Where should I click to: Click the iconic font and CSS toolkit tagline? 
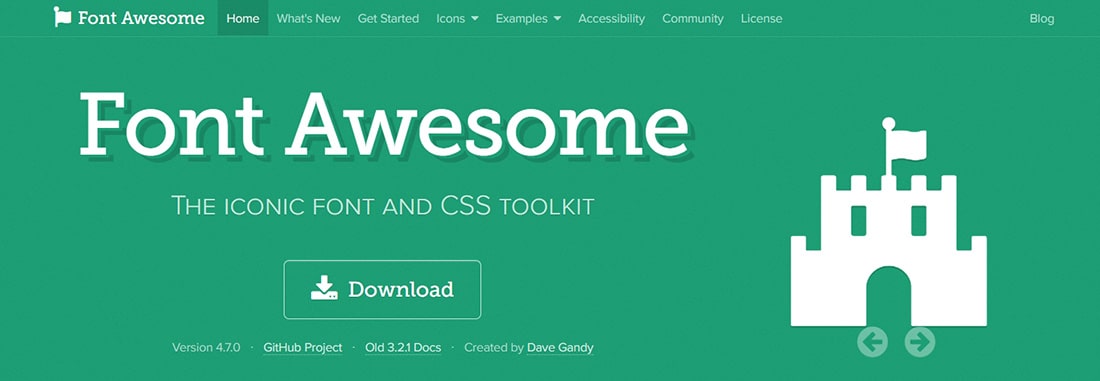[383, 206]
